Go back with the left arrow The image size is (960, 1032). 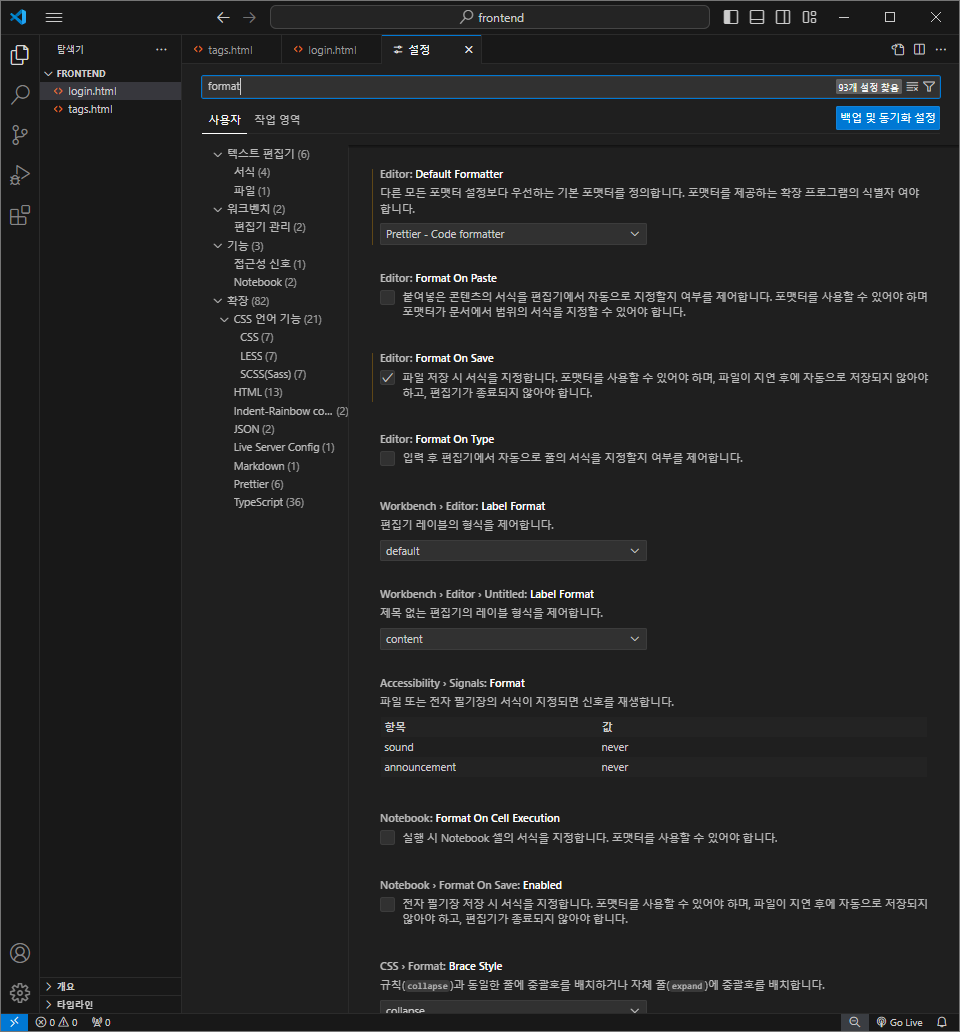(224, 18)
